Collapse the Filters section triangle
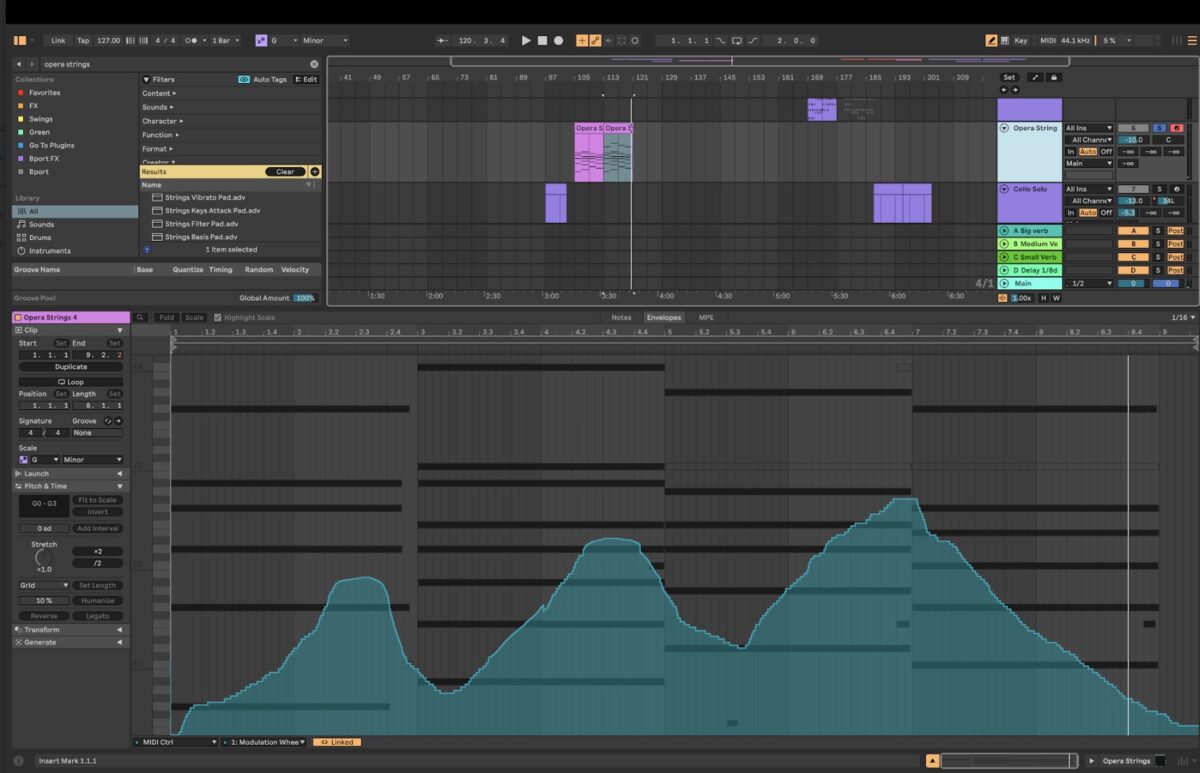The width and height of the screenshot is (1200, 773). click(x=146, y=79)
